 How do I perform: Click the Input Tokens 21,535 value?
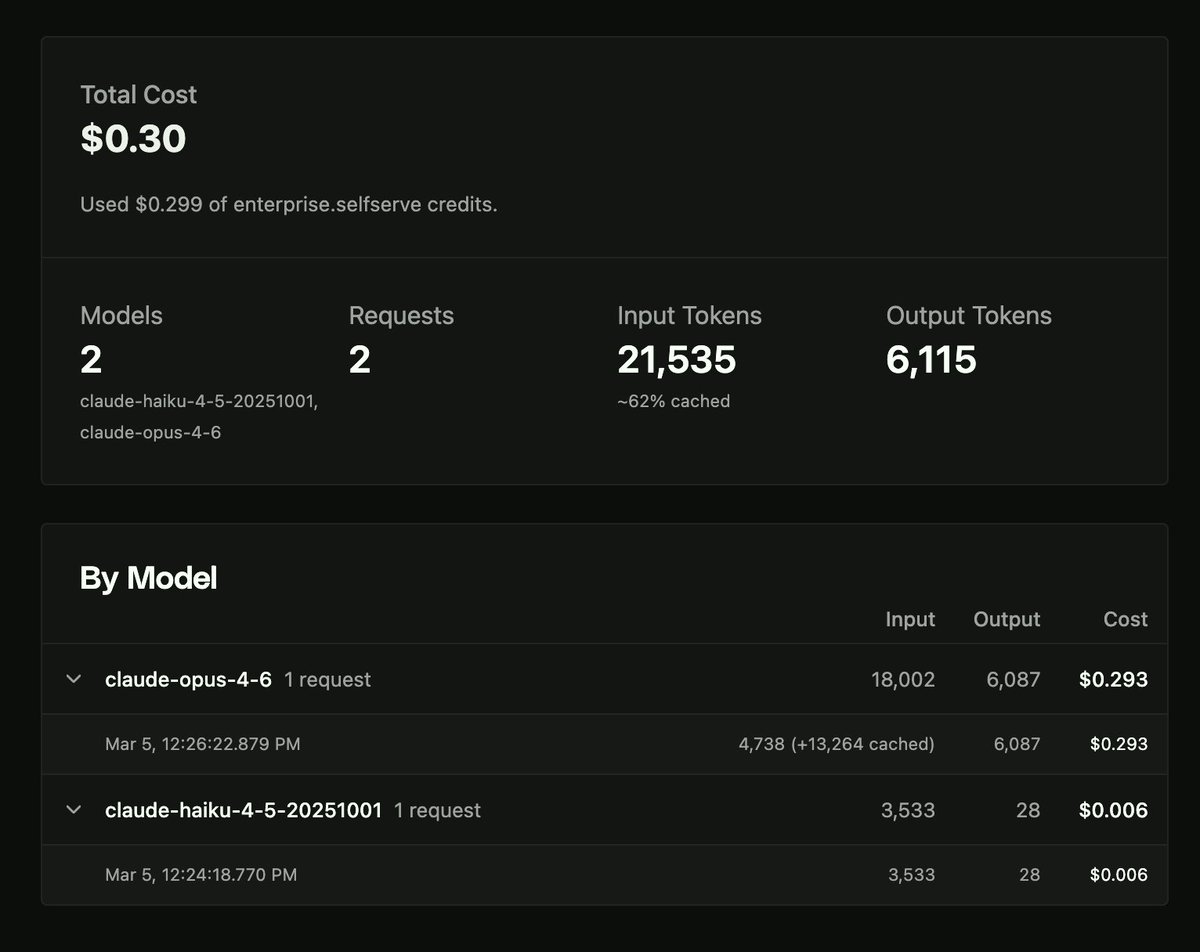pyautogui.click(x=677, y=360)
